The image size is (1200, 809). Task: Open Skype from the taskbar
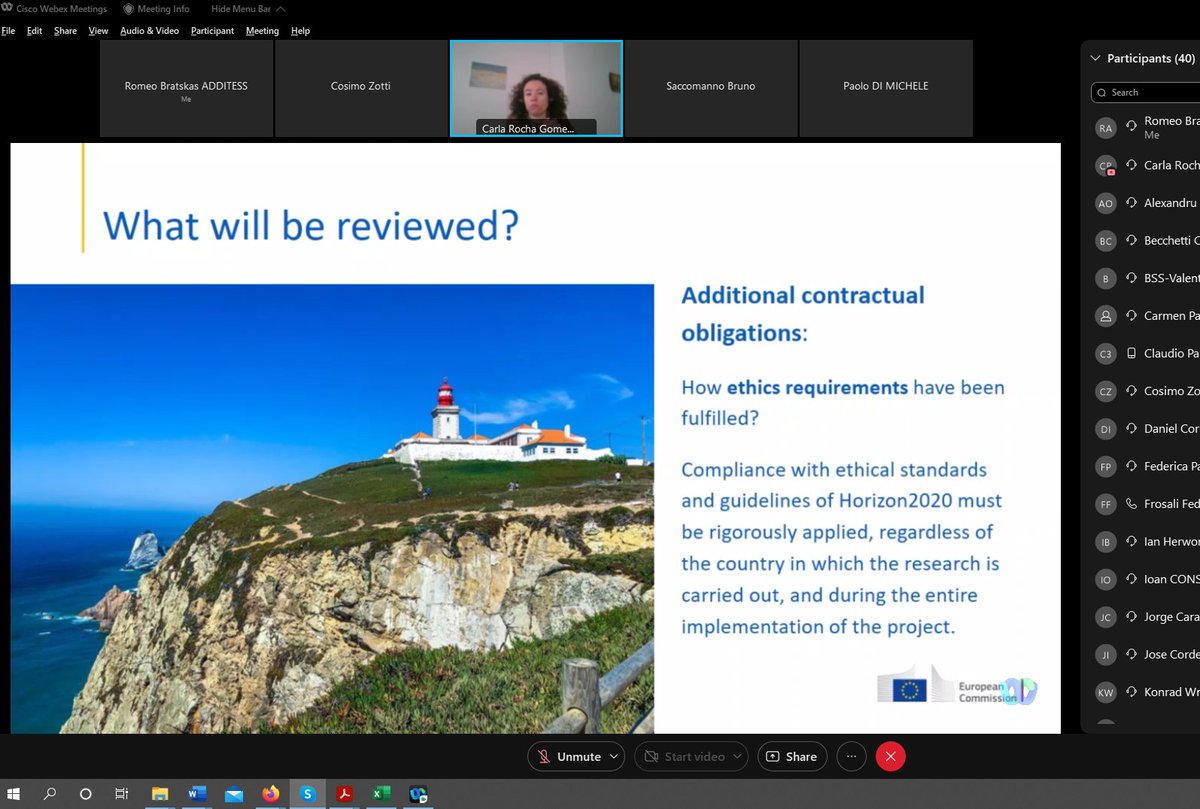tap(307, 795)
